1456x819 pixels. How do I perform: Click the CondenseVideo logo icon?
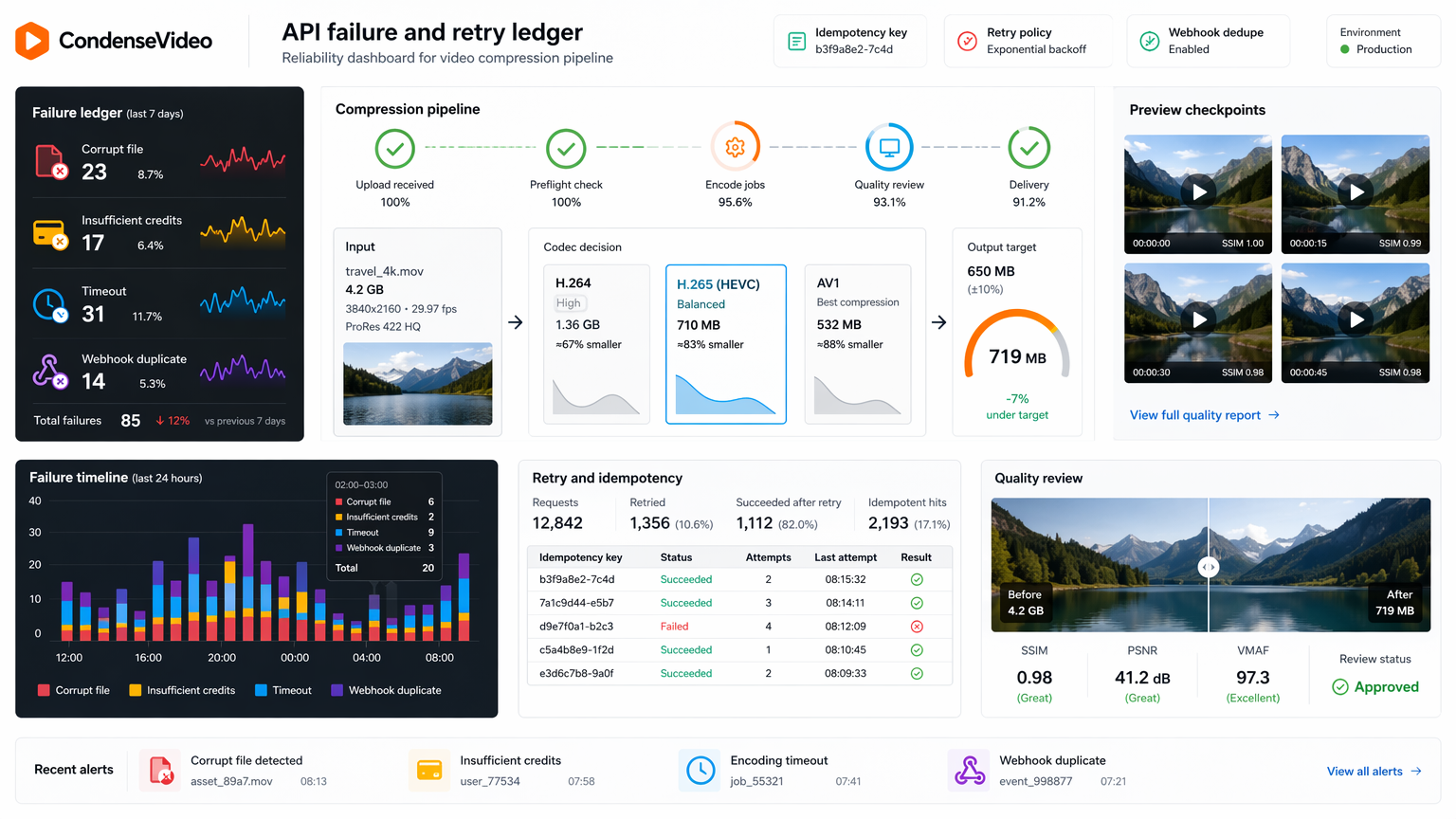click(x=32, y=41)
